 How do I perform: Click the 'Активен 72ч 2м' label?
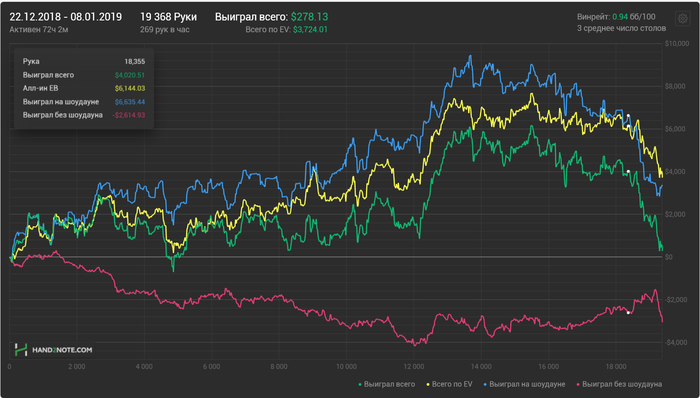(39, 29)
